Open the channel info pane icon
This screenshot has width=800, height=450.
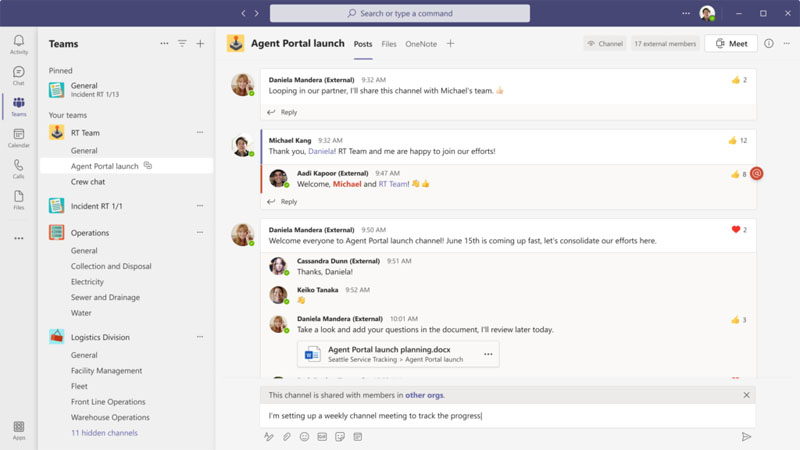[x=768, y=44]
